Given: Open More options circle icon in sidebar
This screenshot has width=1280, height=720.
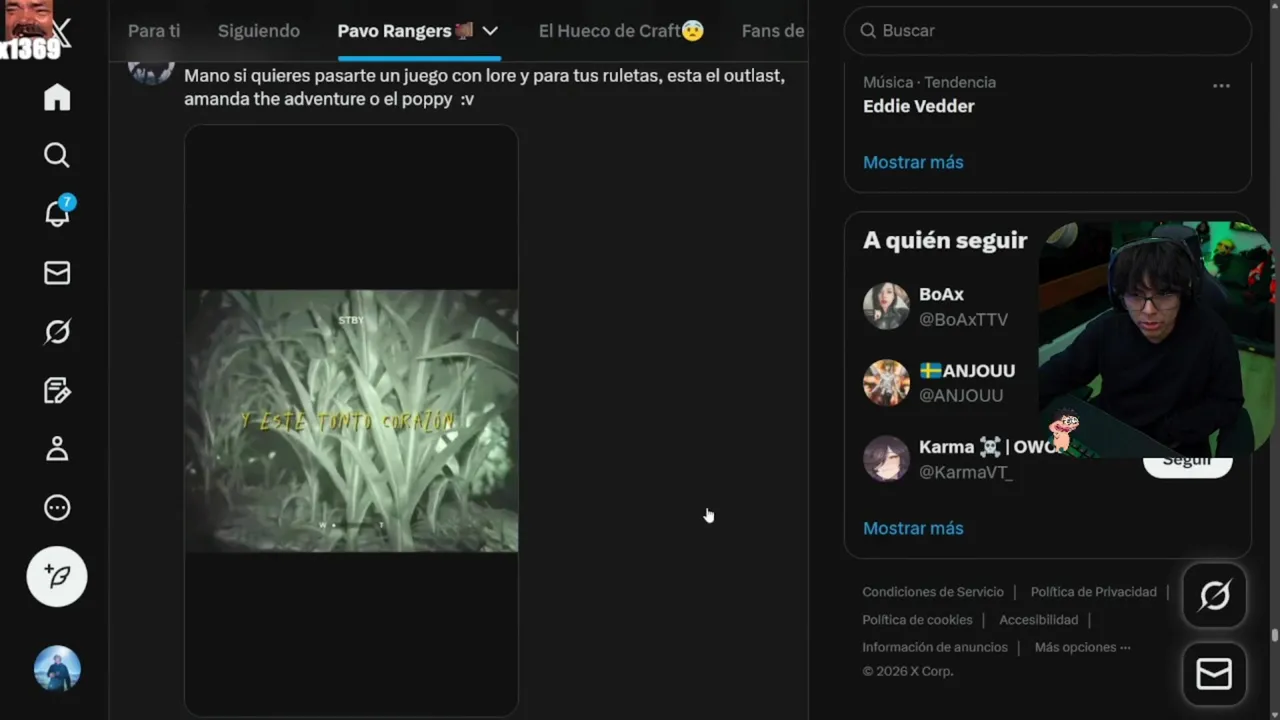Looking at the screenshot, I should pyautogui.click(x=57, y=508).
